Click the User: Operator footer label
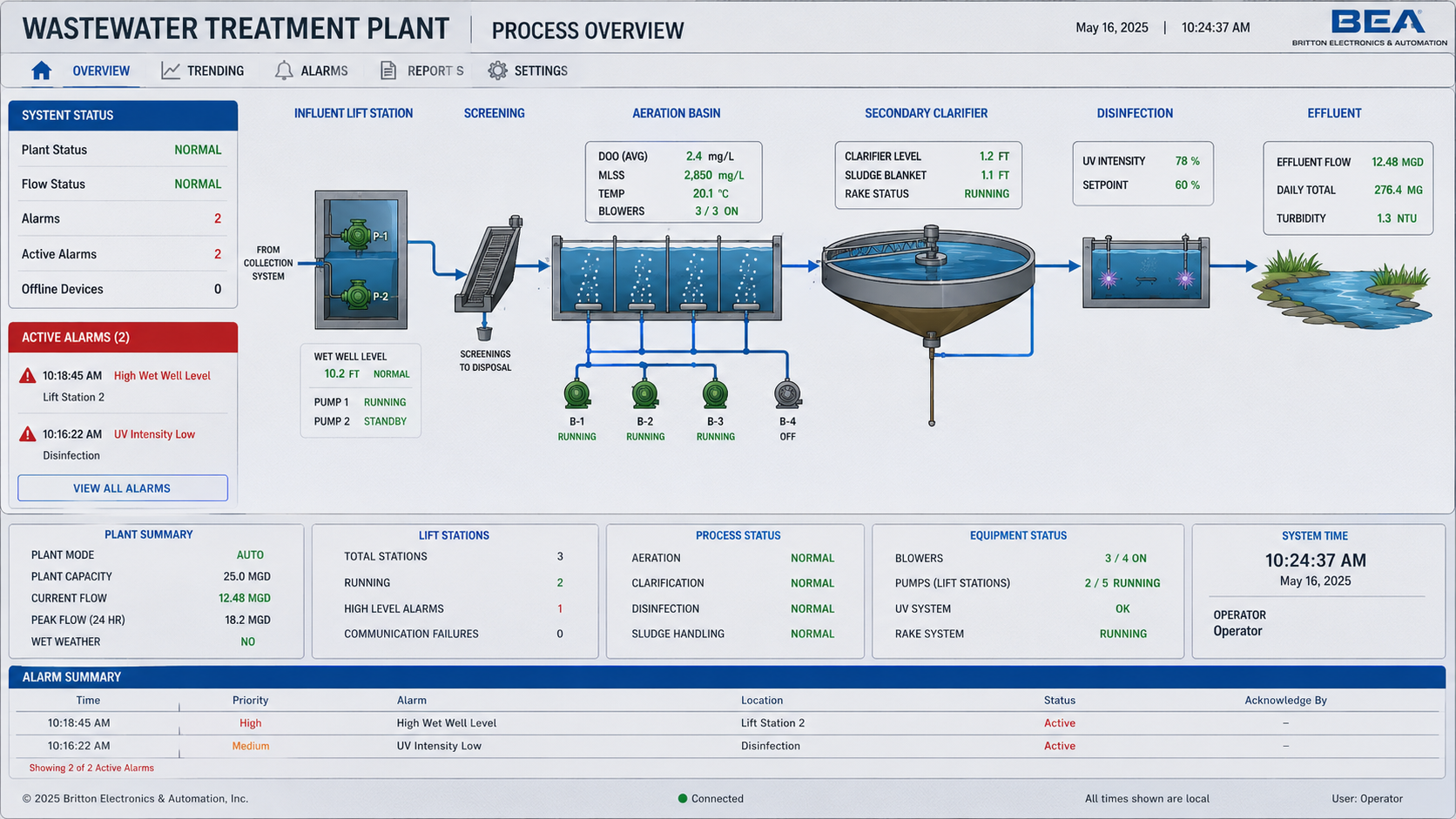The height and width of the screenshot is (819, 1456). [x=1366, y=798]
